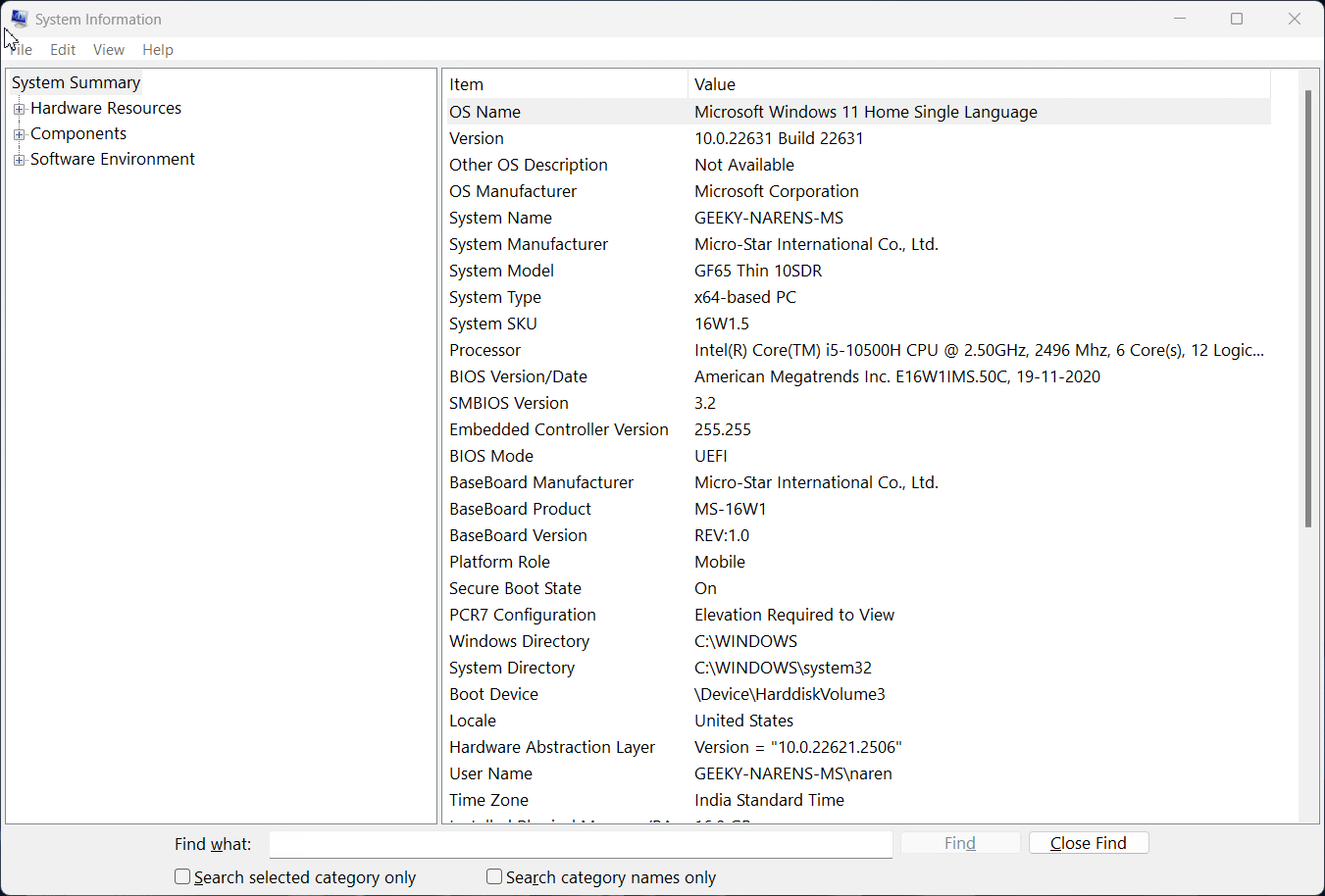Select the OS Name row
Image resolution: width=1325 pixels, height=896 pixels.
858,112
